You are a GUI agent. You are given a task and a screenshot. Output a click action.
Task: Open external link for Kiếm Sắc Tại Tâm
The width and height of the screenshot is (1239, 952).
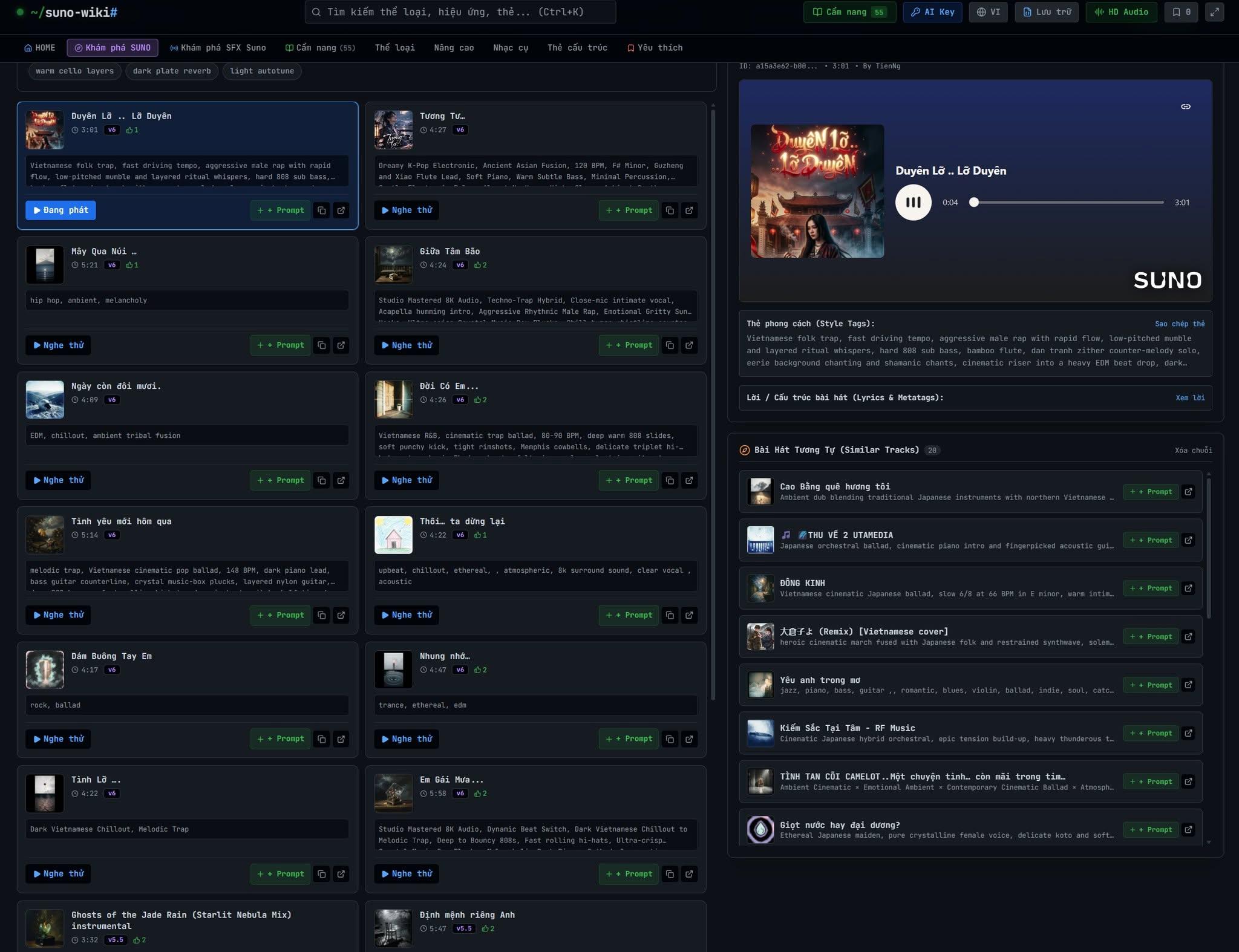1188,733
